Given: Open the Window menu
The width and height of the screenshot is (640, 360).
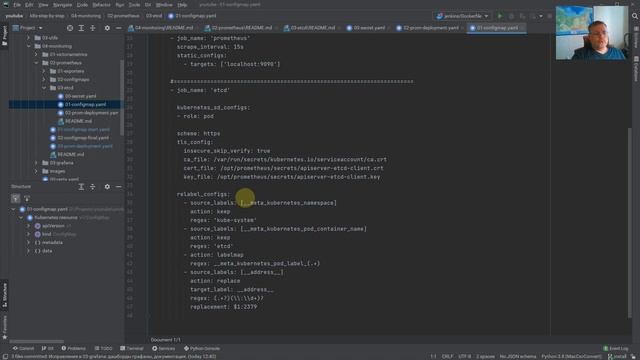Looking at the screenshot, I should (x=164, y=5).
